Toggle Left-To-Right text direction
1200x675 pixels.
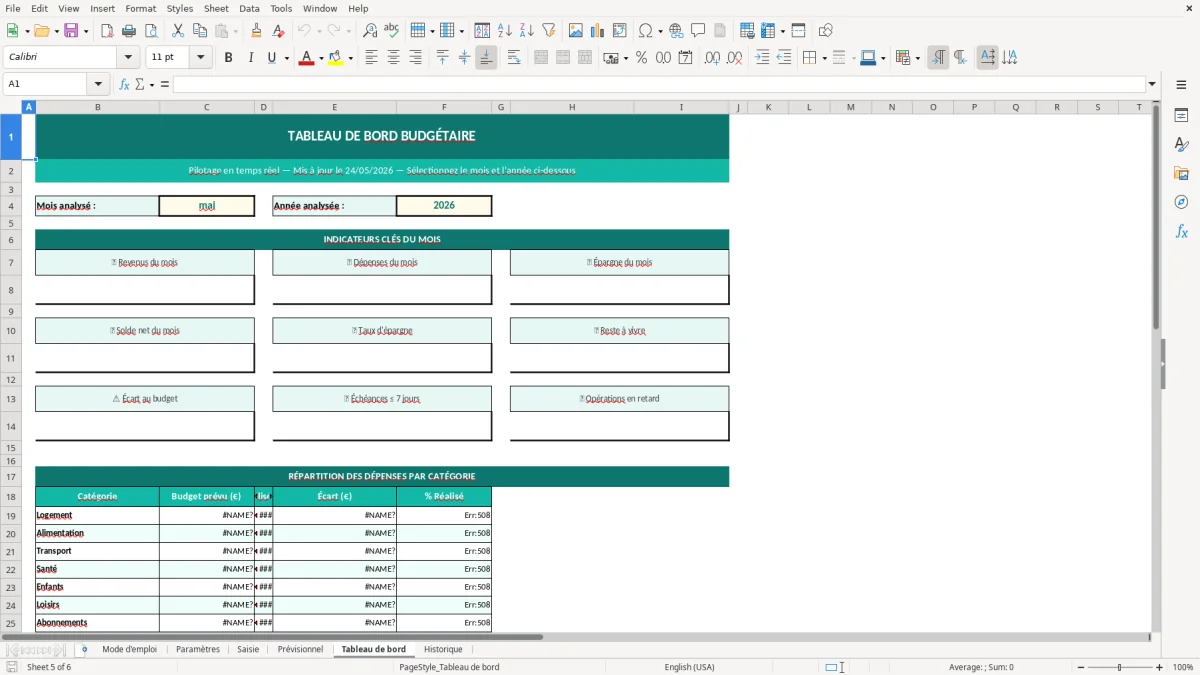(x=938, y=58)
